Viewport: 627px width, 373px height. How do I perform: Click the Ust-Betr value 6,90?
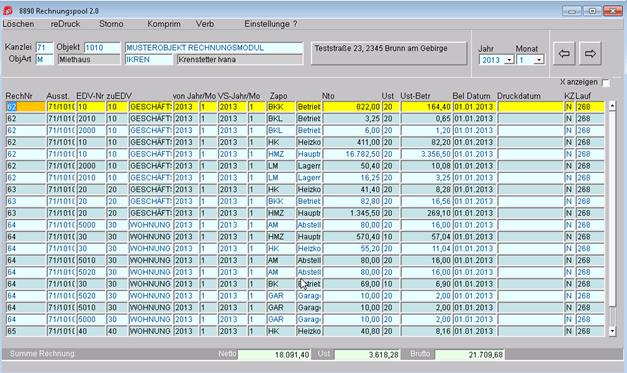[426, 284]
